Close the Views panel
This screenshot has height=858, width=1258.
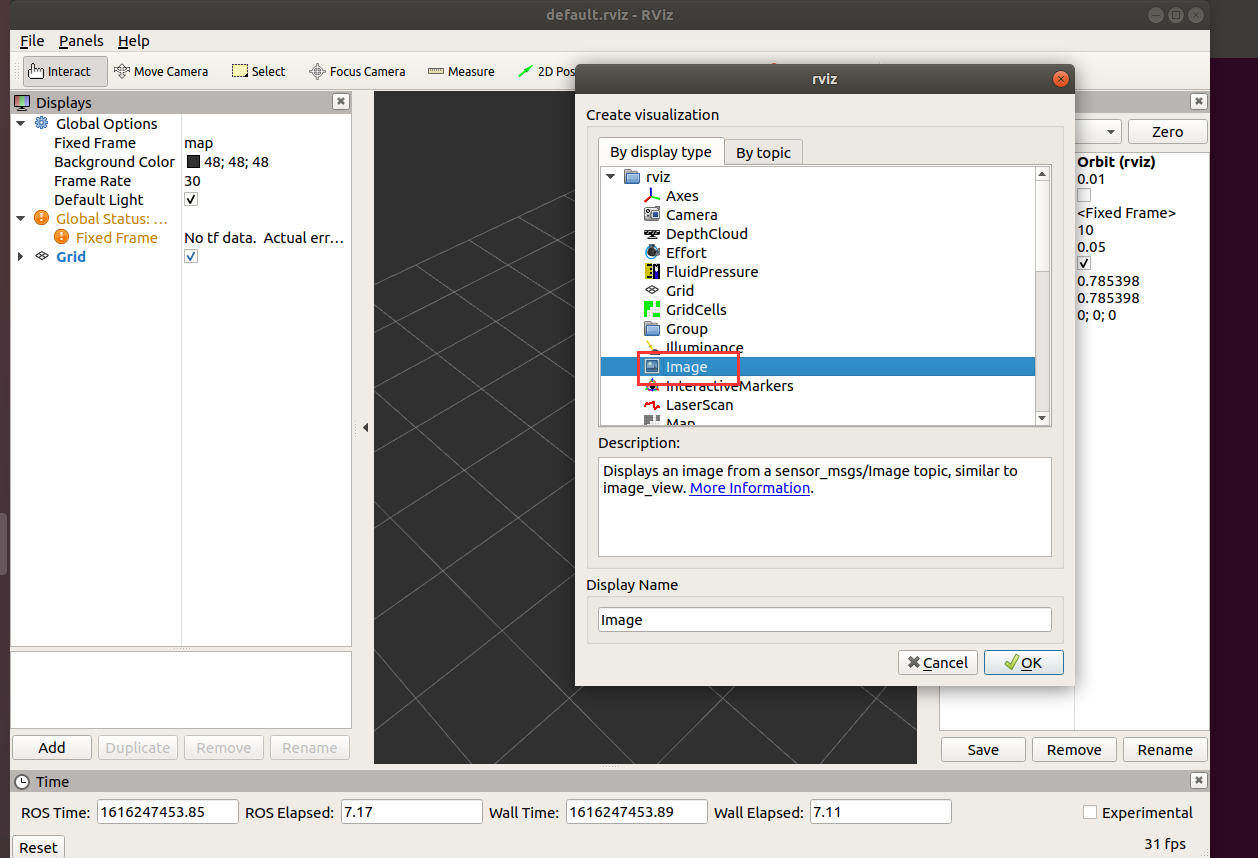[1198, 101]
